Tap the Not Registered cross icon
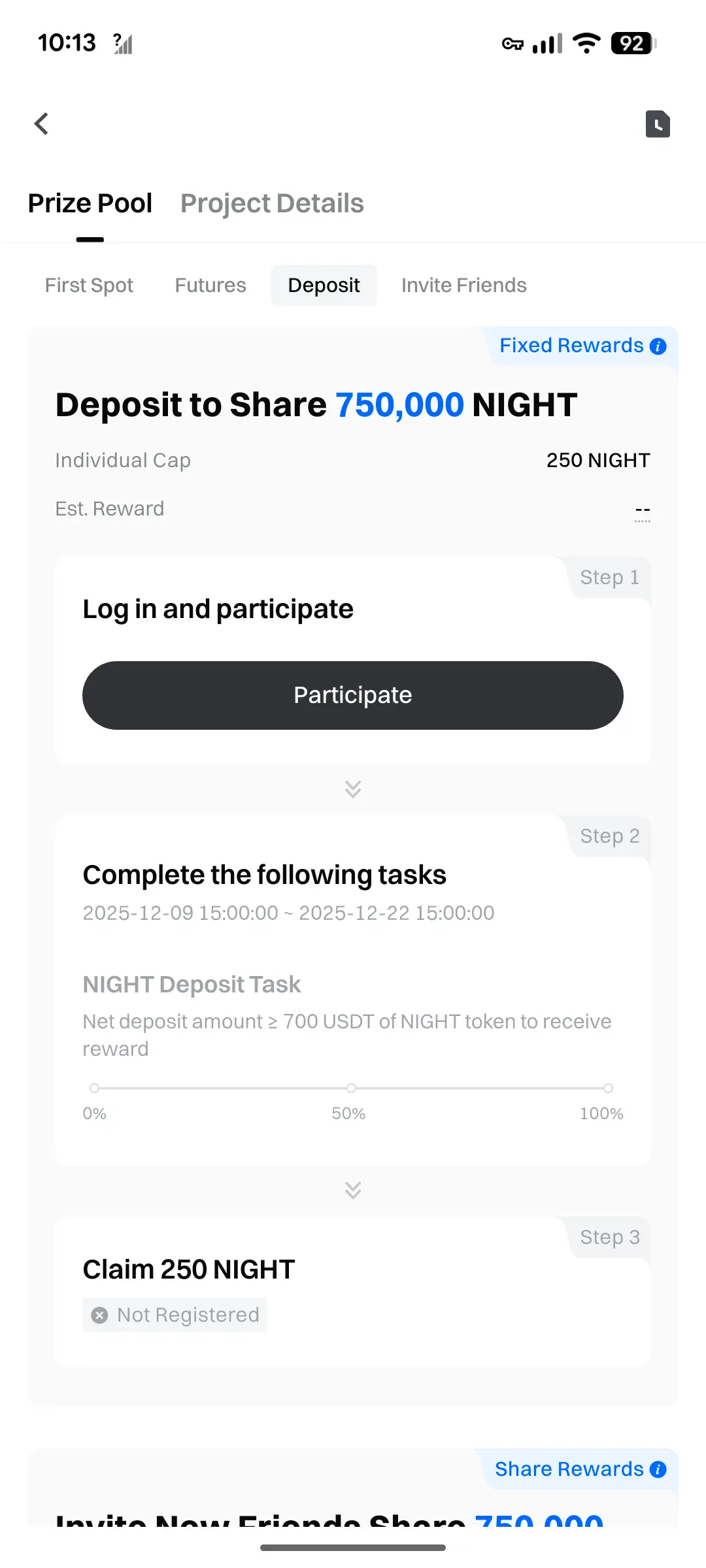Viewport: 706px width, 1568px height. [x=99, y=1315]
